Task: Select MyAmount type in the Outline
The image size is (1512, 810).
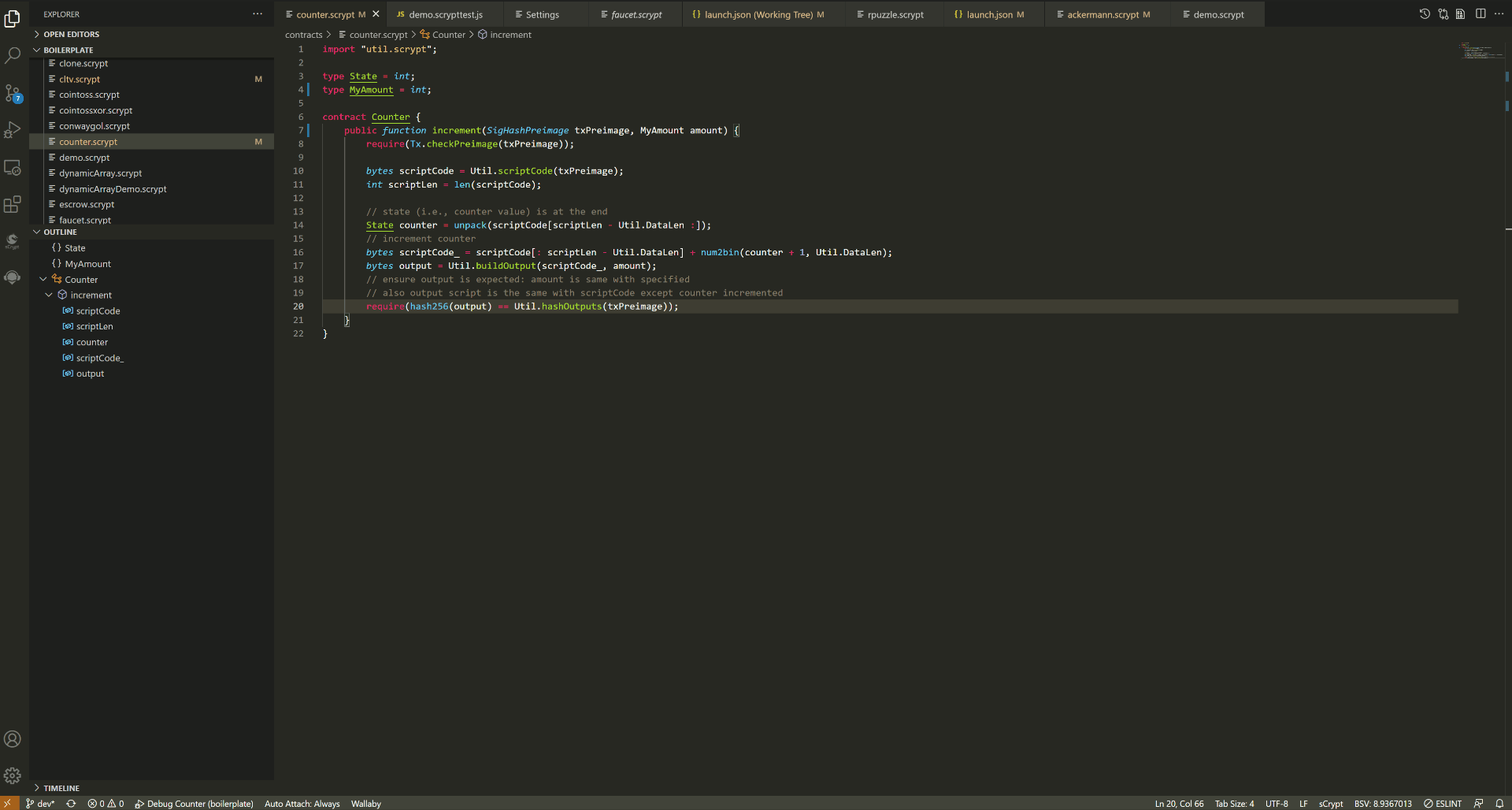Action: (x=152, y=264)
